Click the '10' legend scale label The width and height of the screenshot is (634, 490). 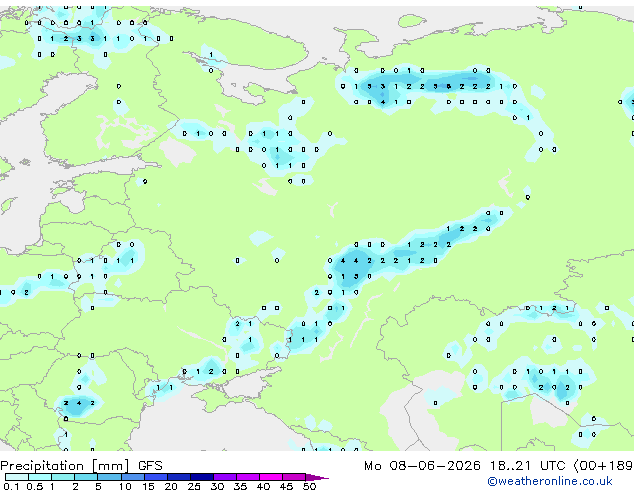(125, 486)
